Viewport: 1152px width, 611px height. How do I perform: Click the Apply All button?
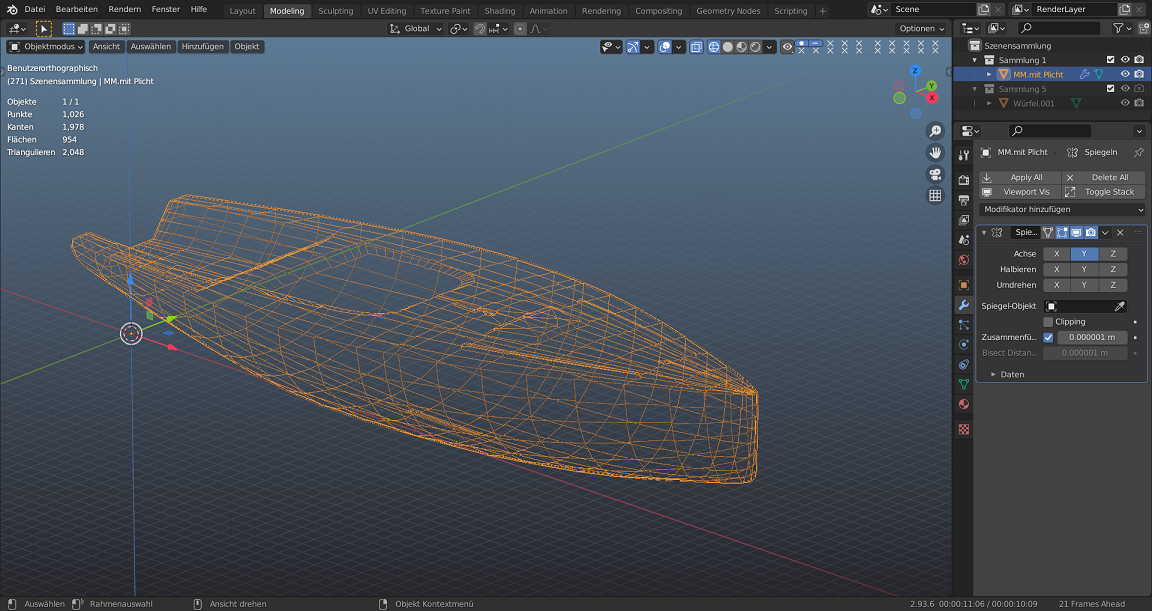click(x=1020, y=177)
